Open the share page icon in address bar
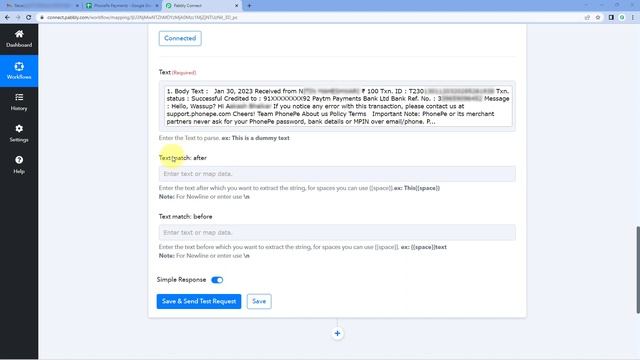640x360 pixels. coord(587,18)
